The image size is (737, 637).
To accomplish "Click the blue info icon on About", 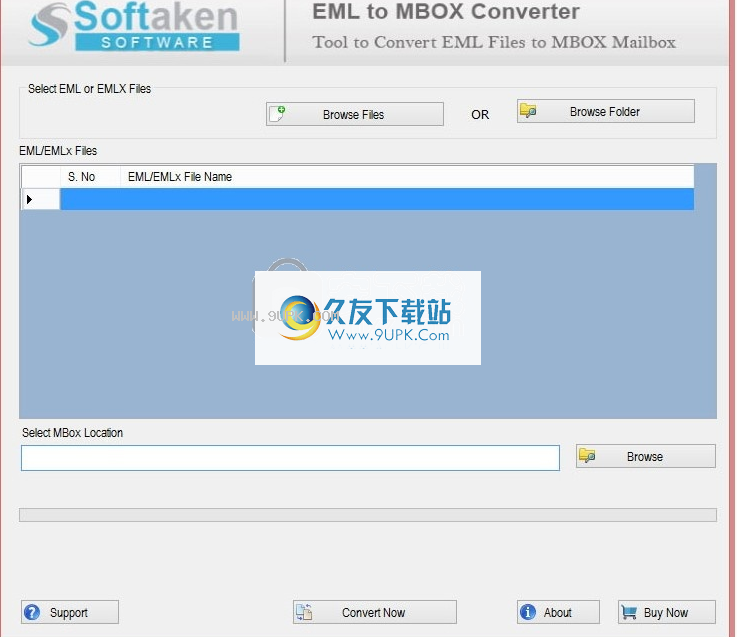I will 528,612.
